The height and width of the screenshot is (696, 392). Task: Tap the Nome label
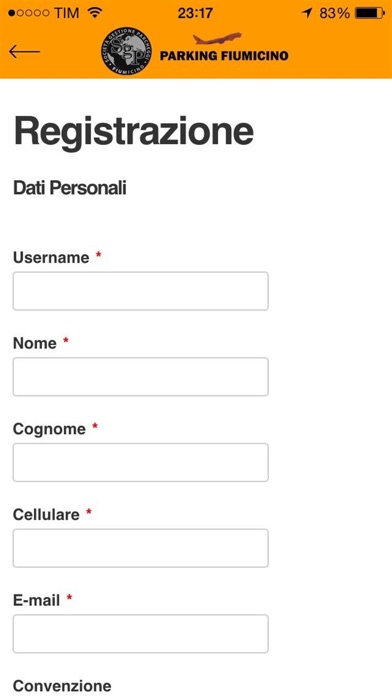coord(35,343)
